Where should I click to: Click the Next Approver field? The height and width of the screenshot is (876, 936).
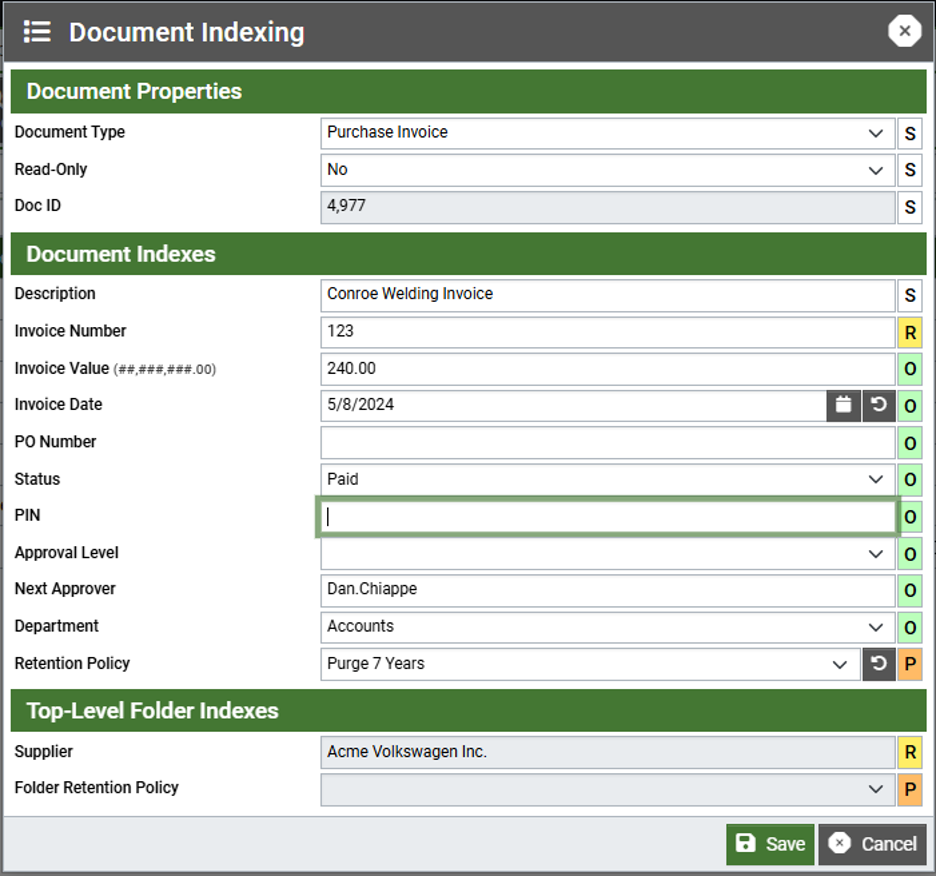pos(608,591)
